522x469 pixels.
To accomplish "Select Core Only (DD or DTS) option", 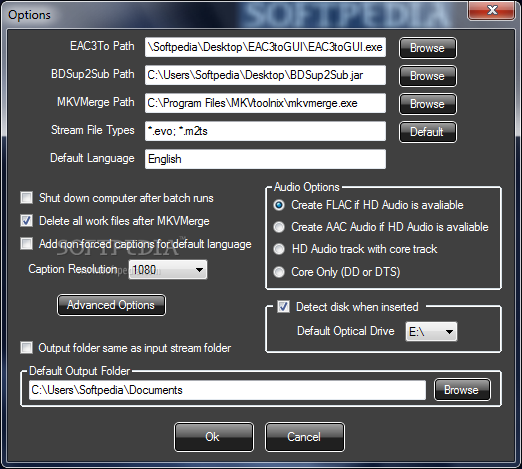I will pos(279,272).
